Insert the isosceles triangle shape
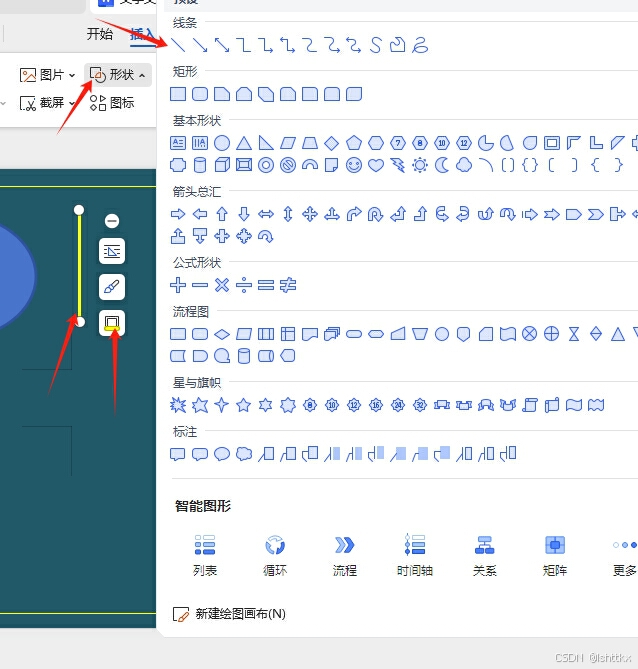638x669 pixels. pyautogui.click(x=244, y=143)
